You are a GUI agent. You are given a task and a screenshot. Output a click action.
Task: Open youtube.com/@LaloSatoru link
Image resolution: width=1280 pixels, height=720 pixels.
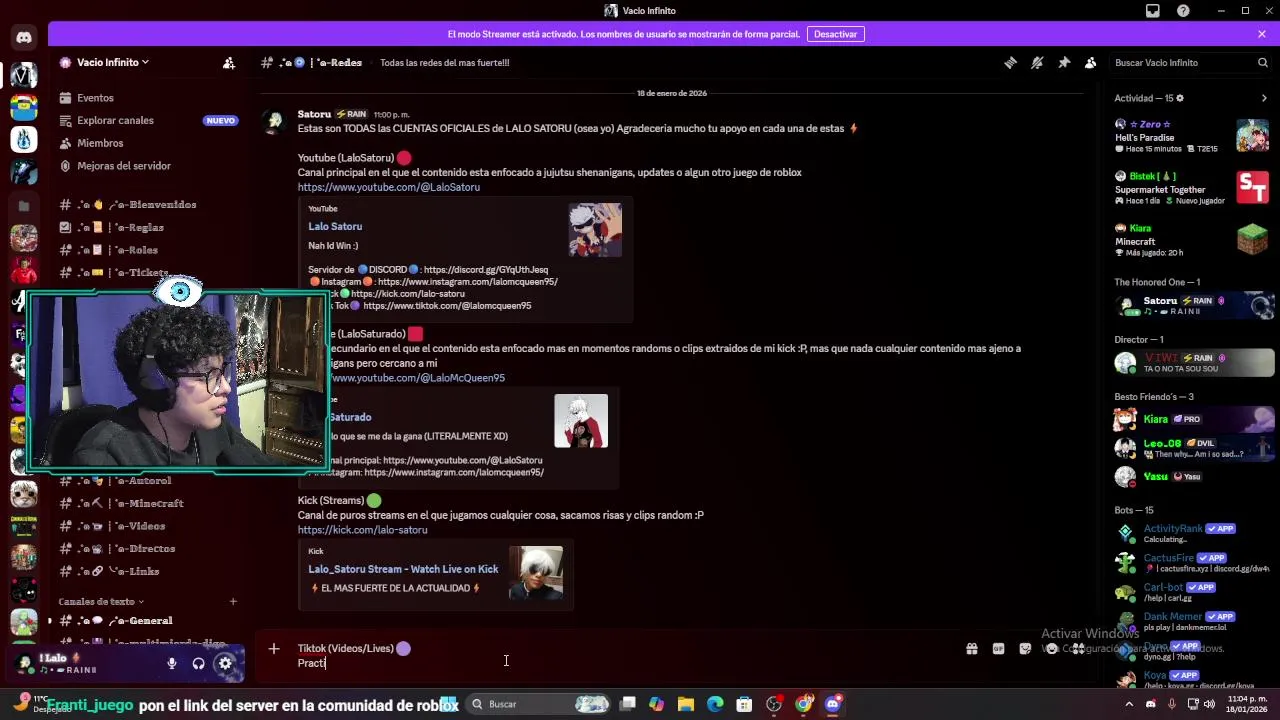pyautogui.click(x=388, y=187)
